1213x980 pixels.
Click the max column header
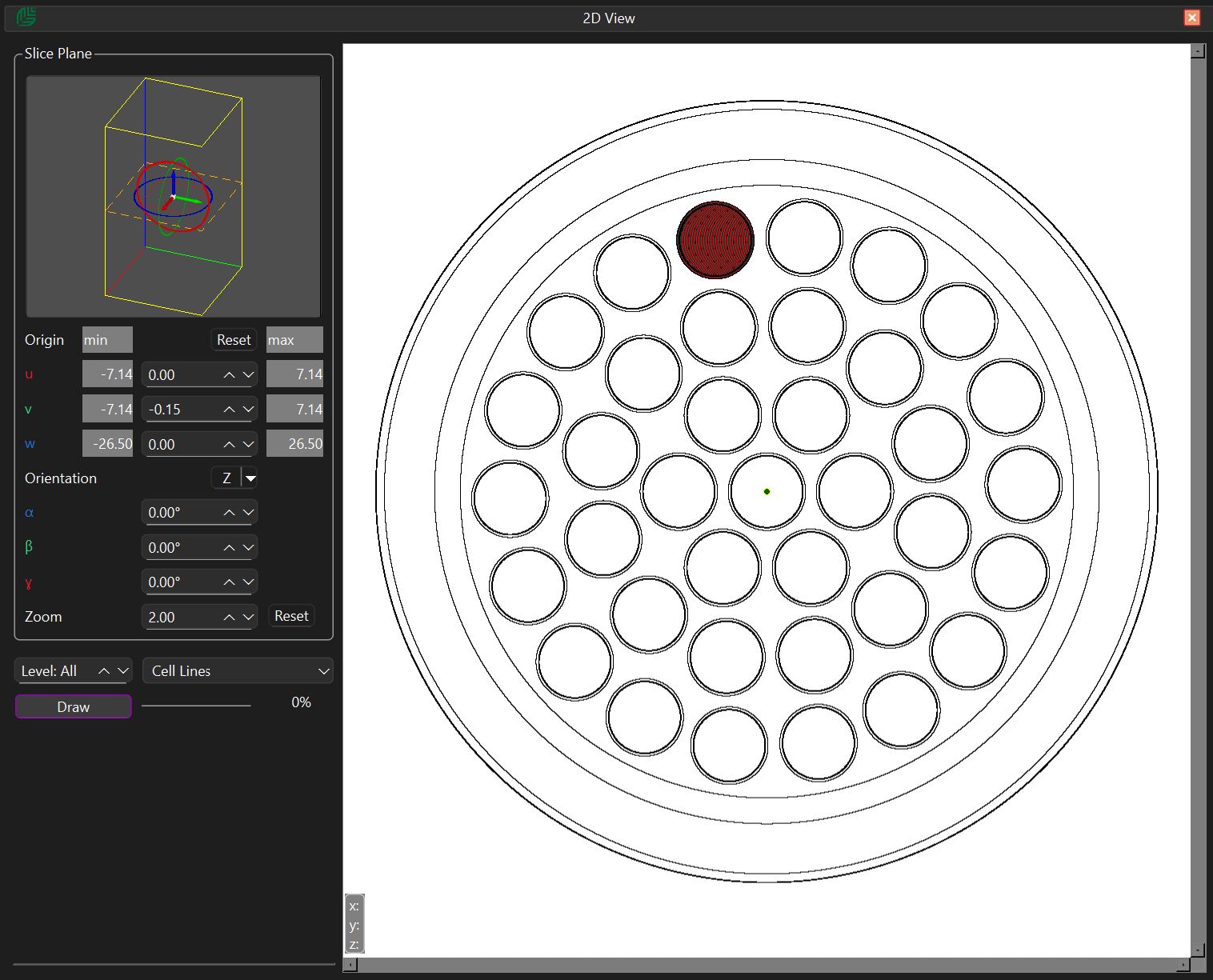pyautogui.click(x=294, y=340)
